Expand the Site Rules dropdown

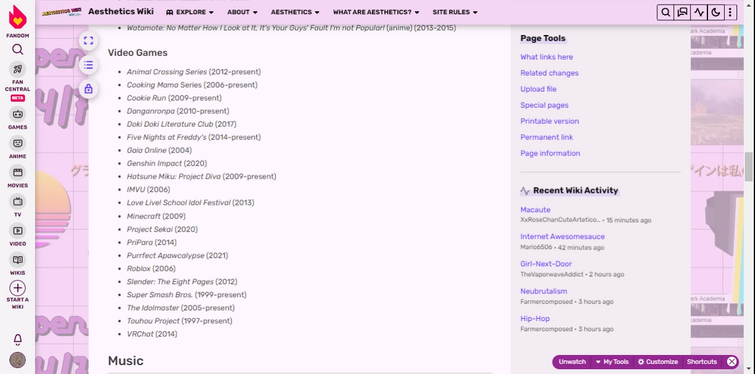(x=455, y=12)
